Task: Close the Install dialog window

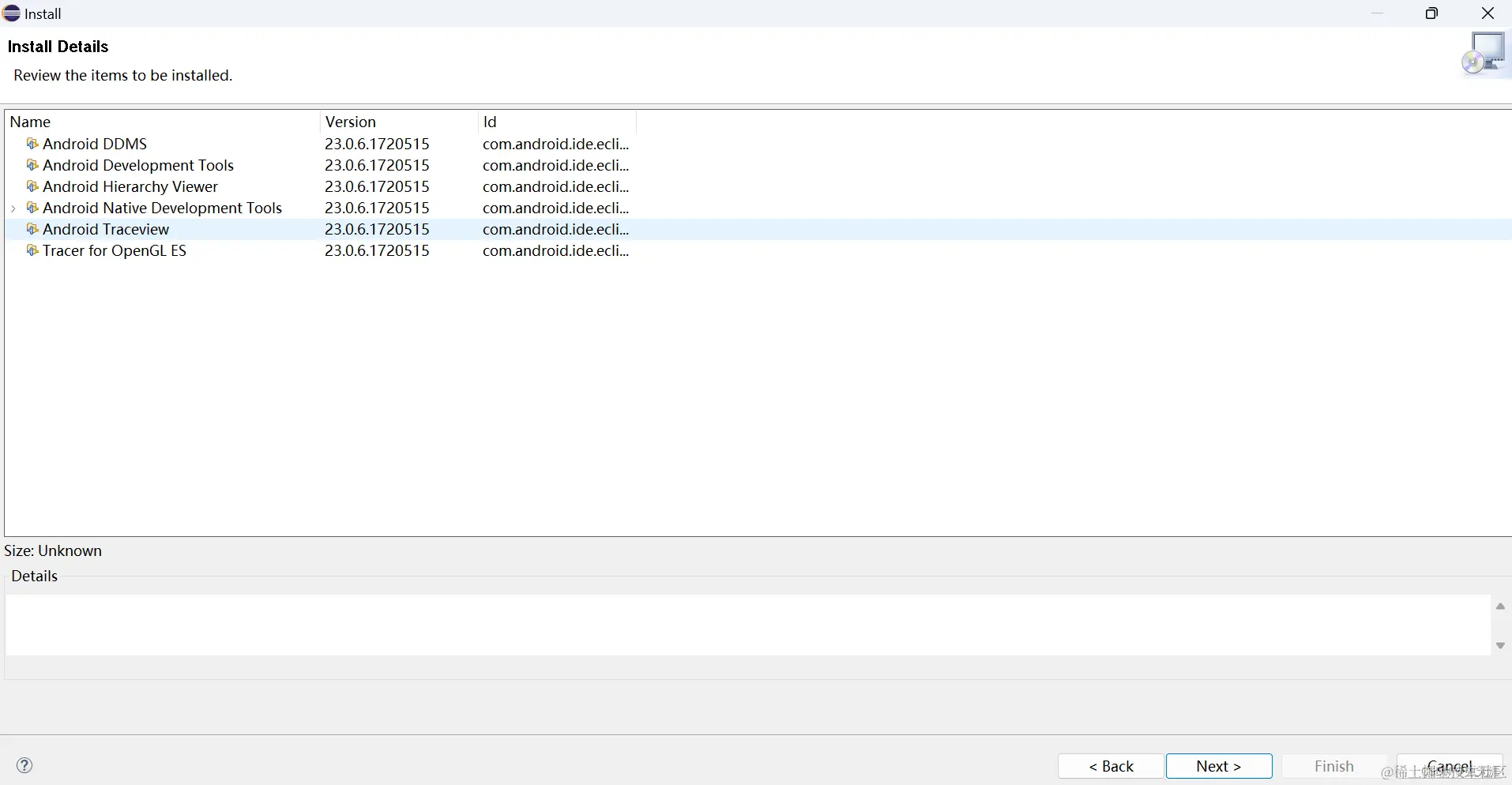Action: pos(1488,13)
